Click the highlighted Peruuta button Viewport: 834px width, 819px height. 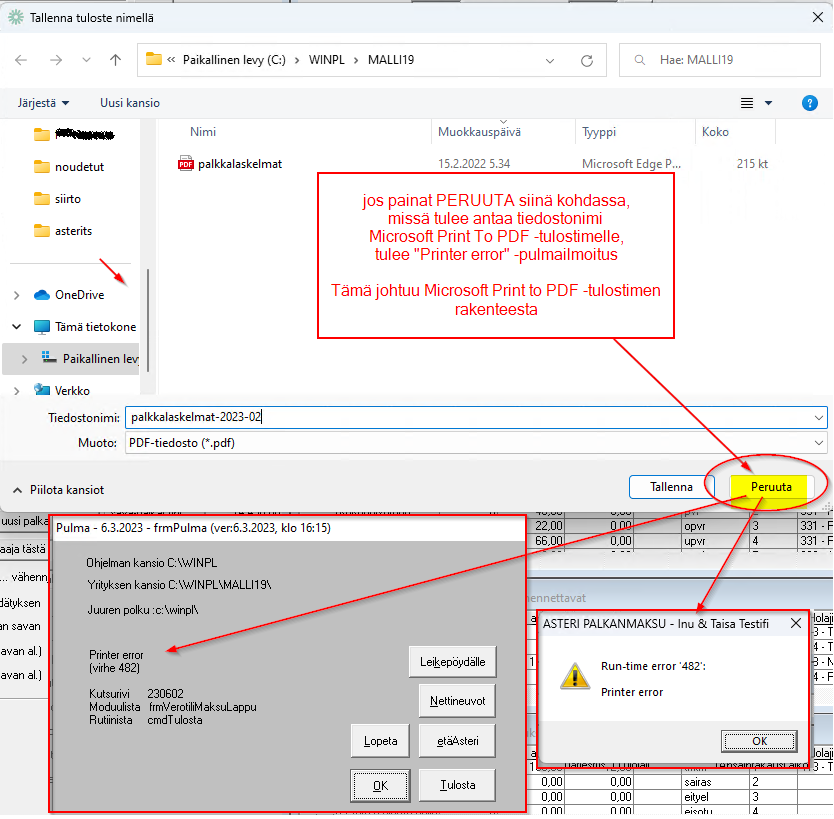pos(771,487)
